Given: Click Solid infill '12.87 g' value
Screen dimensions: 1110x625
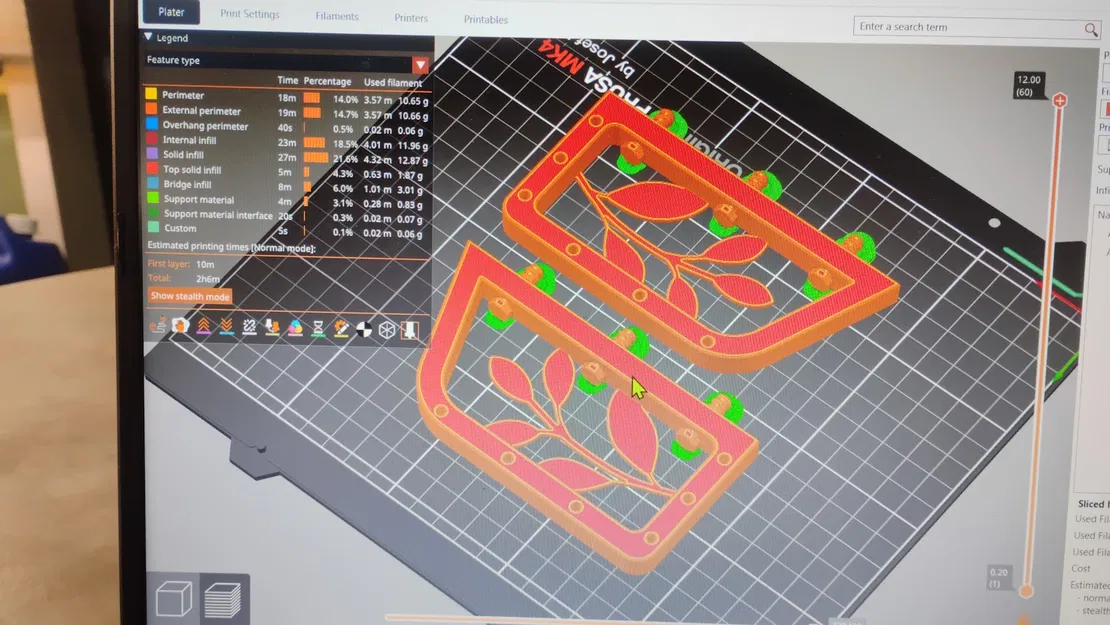Looking at the screenshot, I should 413,161.
